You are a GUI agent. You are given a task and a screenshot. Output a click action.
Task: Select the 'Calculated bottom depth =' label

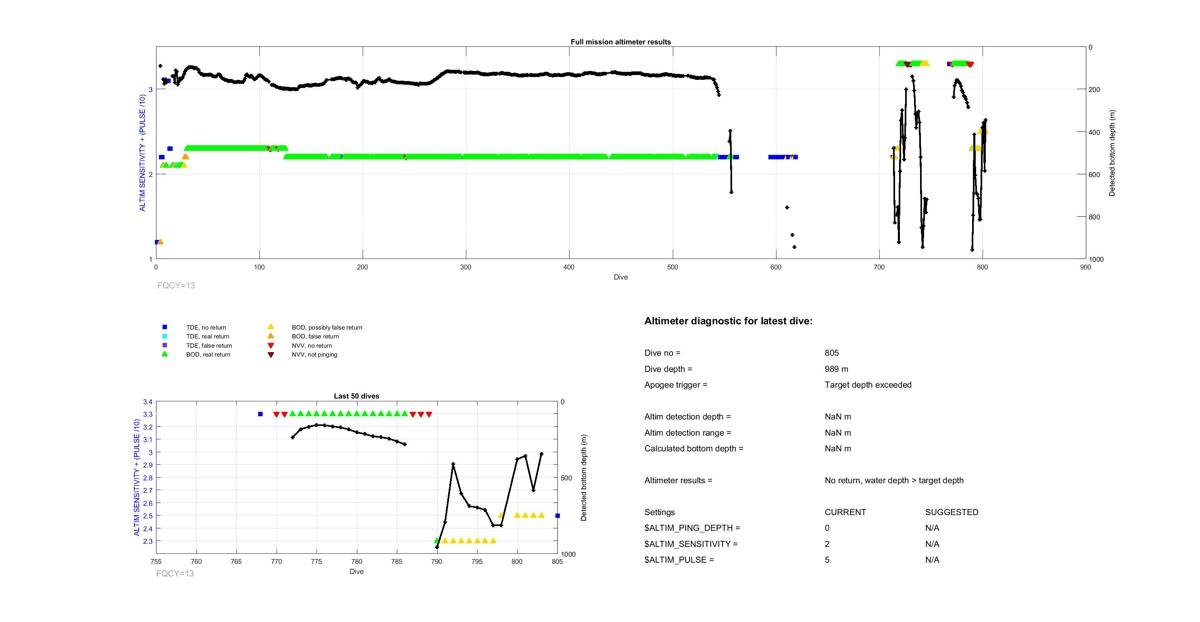(x=695, y=449)
